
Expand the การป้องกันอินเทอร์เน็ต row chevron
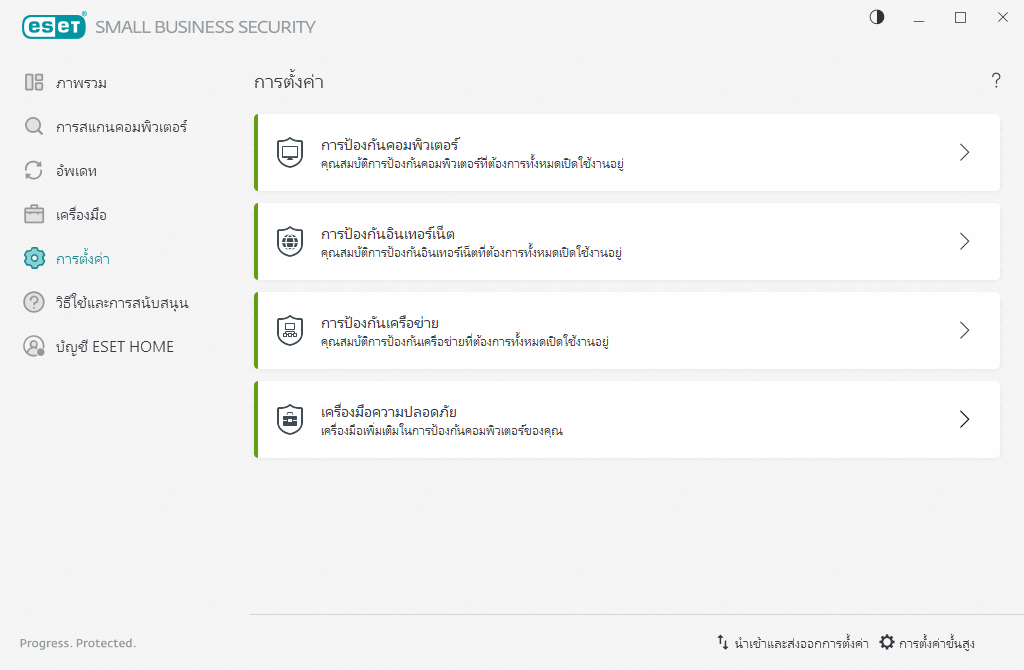tap(964, 241)
